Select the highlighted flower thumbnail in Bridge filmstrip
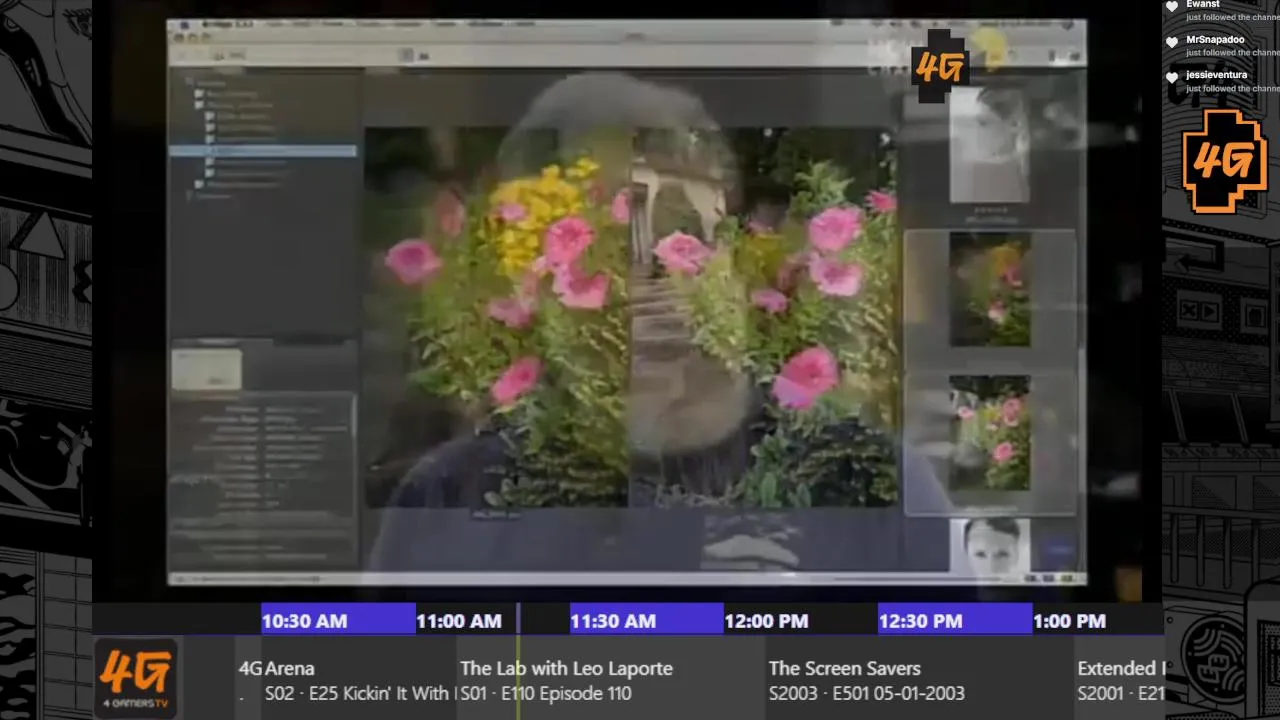Image resolution: width=1280 pixels, height=720 pixels. point(989,291)
